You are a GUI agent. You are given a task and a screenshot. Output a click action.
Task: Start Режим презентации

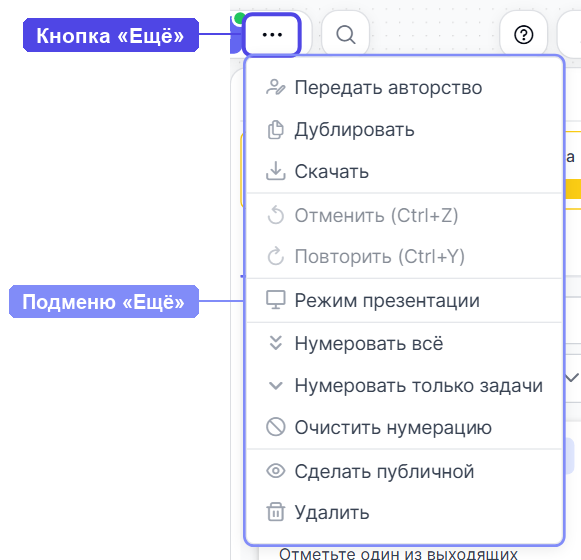tap(405, 300)
